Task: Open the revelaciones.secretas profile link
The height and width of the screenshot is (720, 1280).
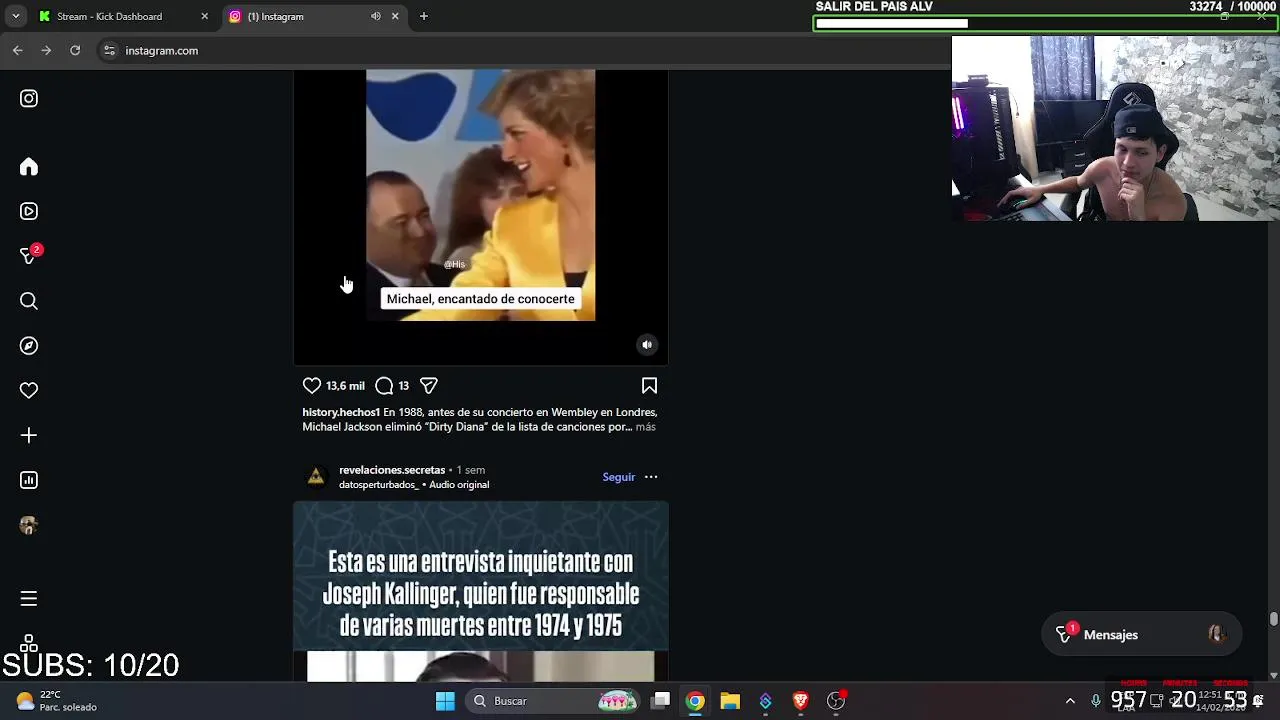Action: point(392,470)
